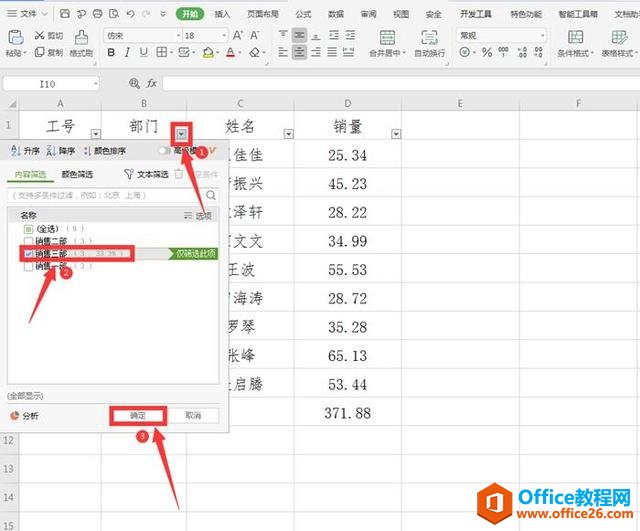Screen dimensions: 640x531
Task: Open Print Preview from quick toolbar
Action: 114,14
